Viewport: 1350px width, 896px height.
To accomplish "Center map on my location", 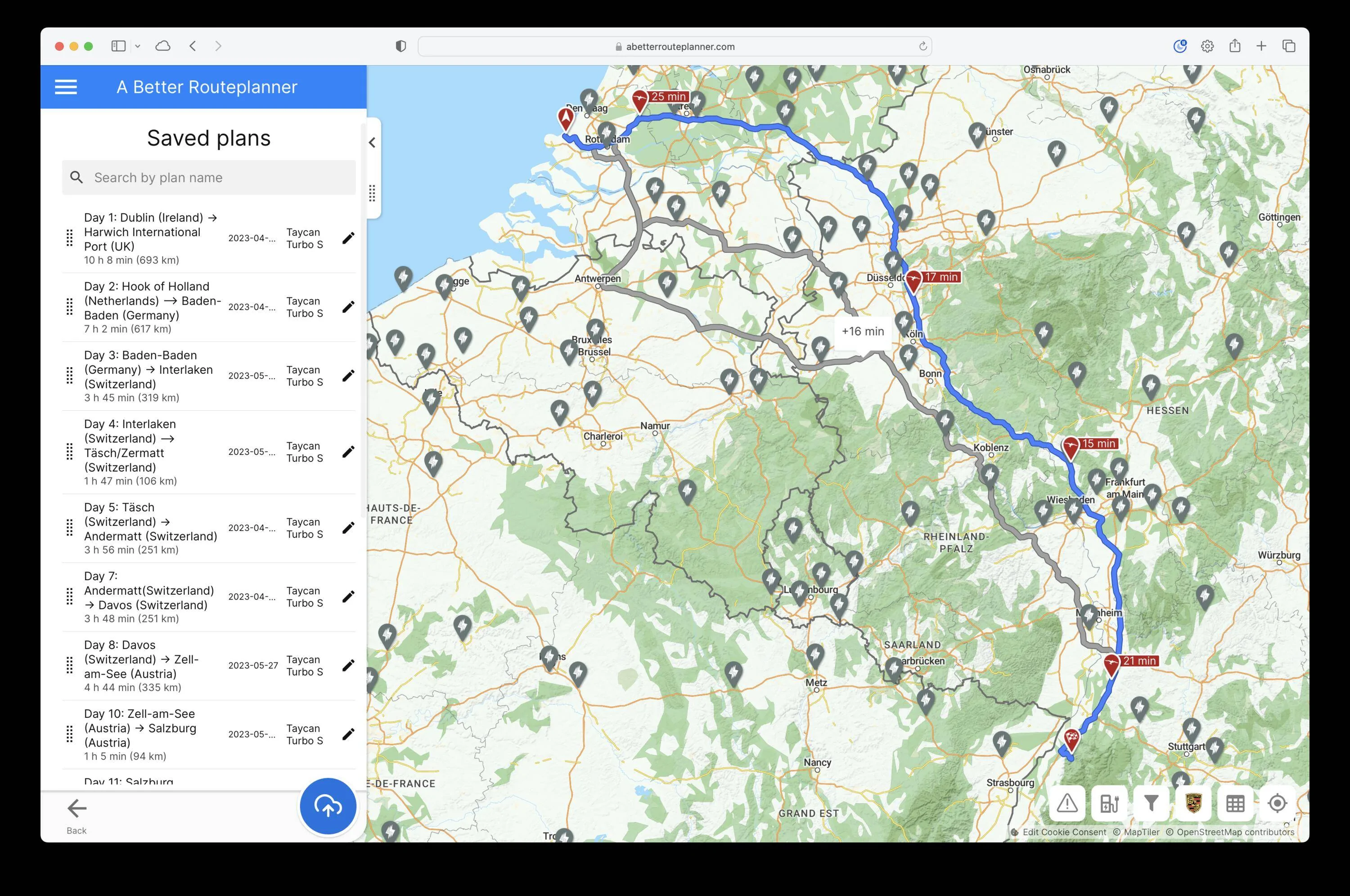I will click(1277, 803).
